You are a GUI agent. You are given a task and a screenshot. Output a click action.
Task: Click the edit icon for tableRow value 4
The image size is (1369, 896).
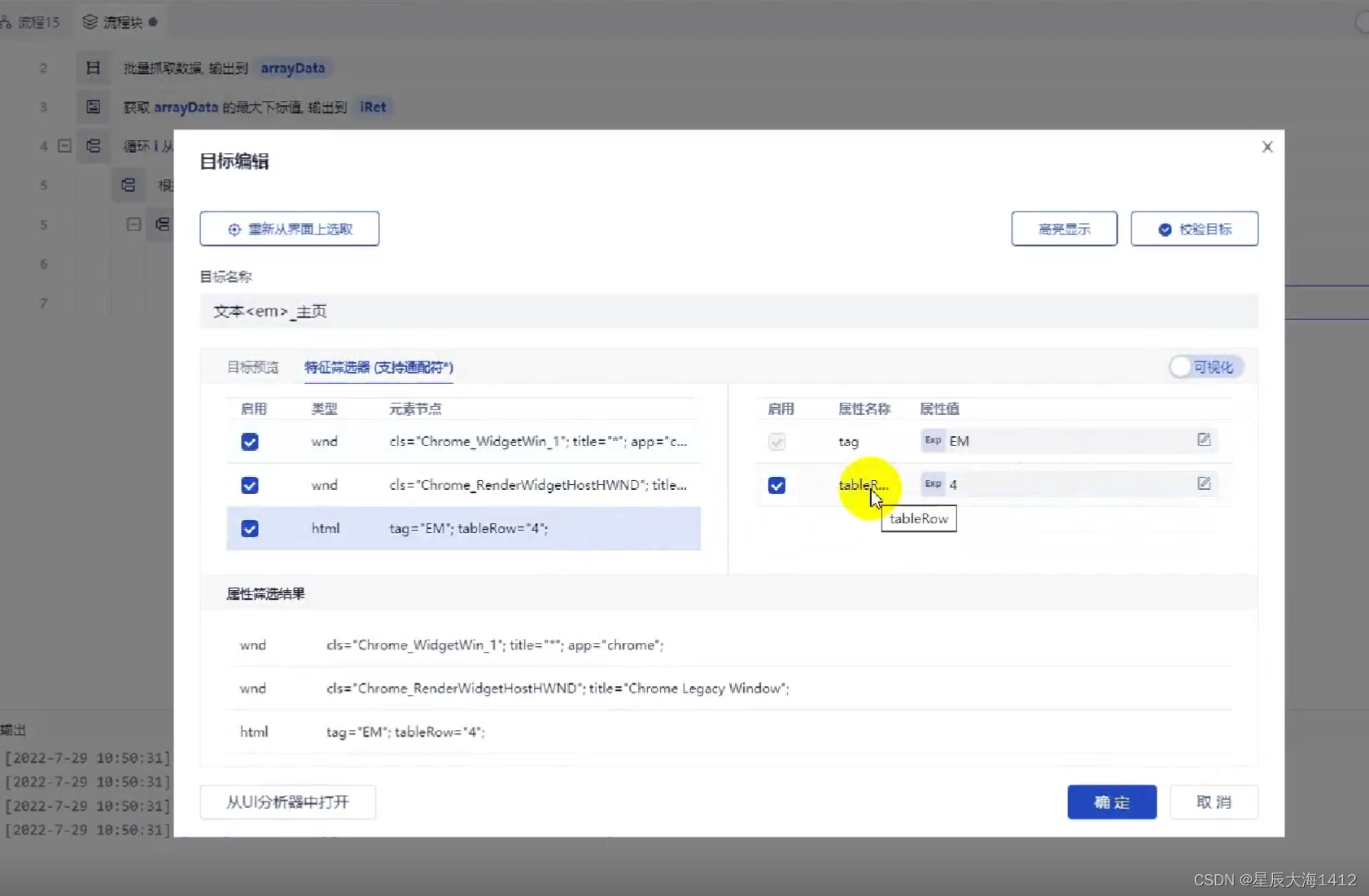click(1204, 483)
